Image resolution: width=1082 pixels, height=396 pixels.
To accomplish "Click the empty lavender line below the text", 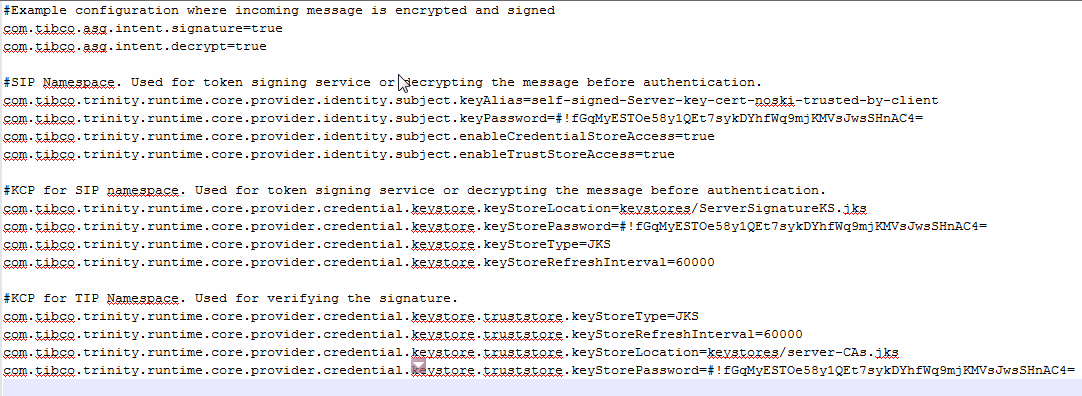I will [541, 387].
